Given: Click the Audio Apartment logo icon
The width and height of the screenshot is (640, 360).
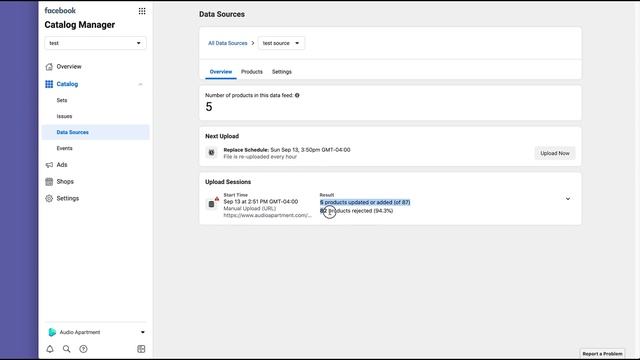Looking at the screenshot, I should tap(52, 332).
